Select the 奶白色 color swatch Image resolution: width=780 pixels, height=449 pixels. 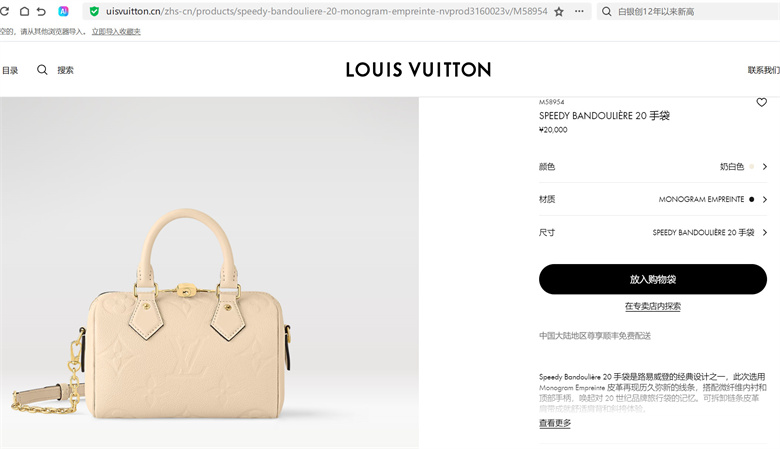(x=752, y=167)
